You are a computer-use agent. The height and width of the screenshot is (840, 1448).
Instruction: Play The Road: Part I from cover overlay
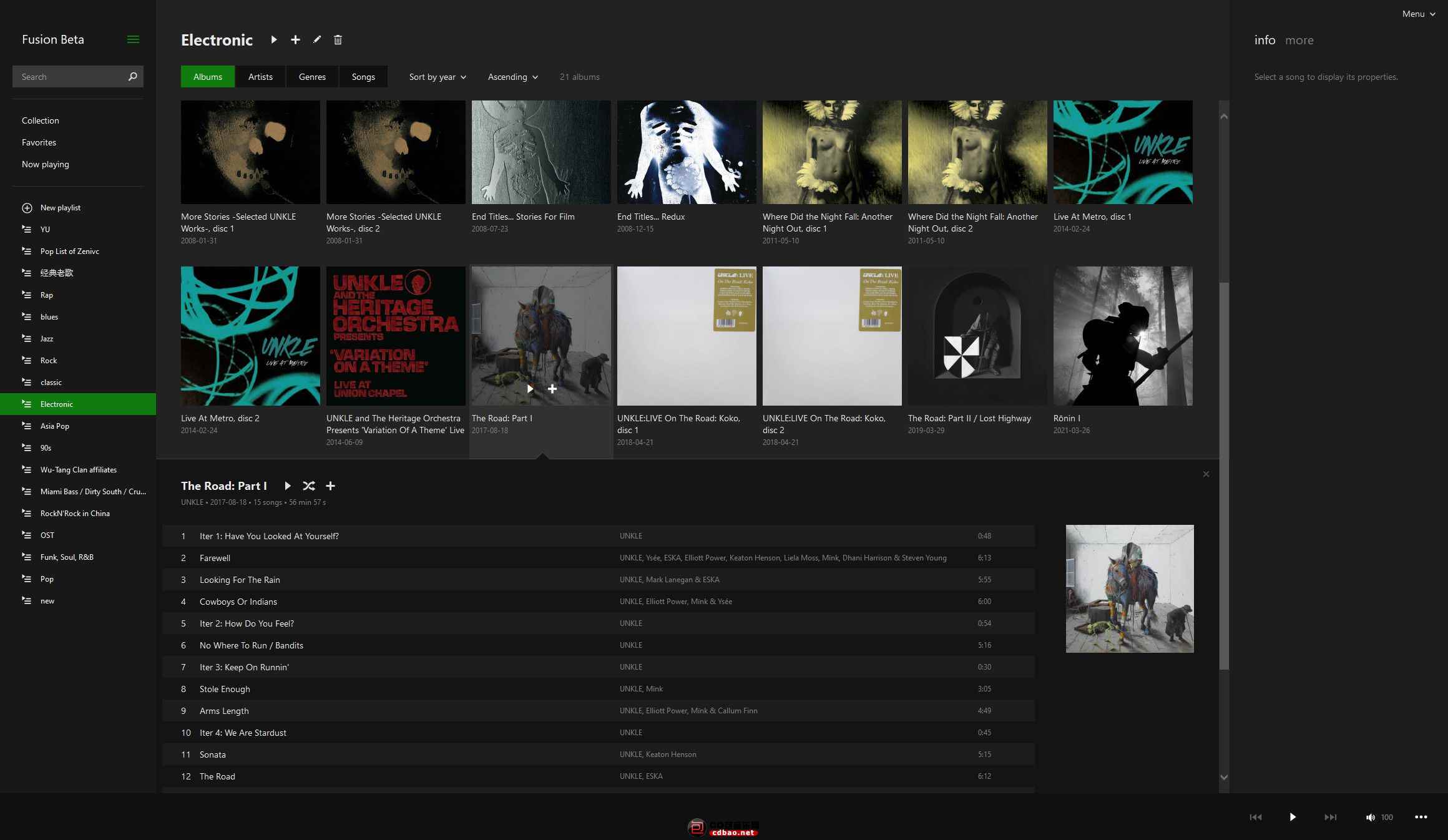coord(531,389)
